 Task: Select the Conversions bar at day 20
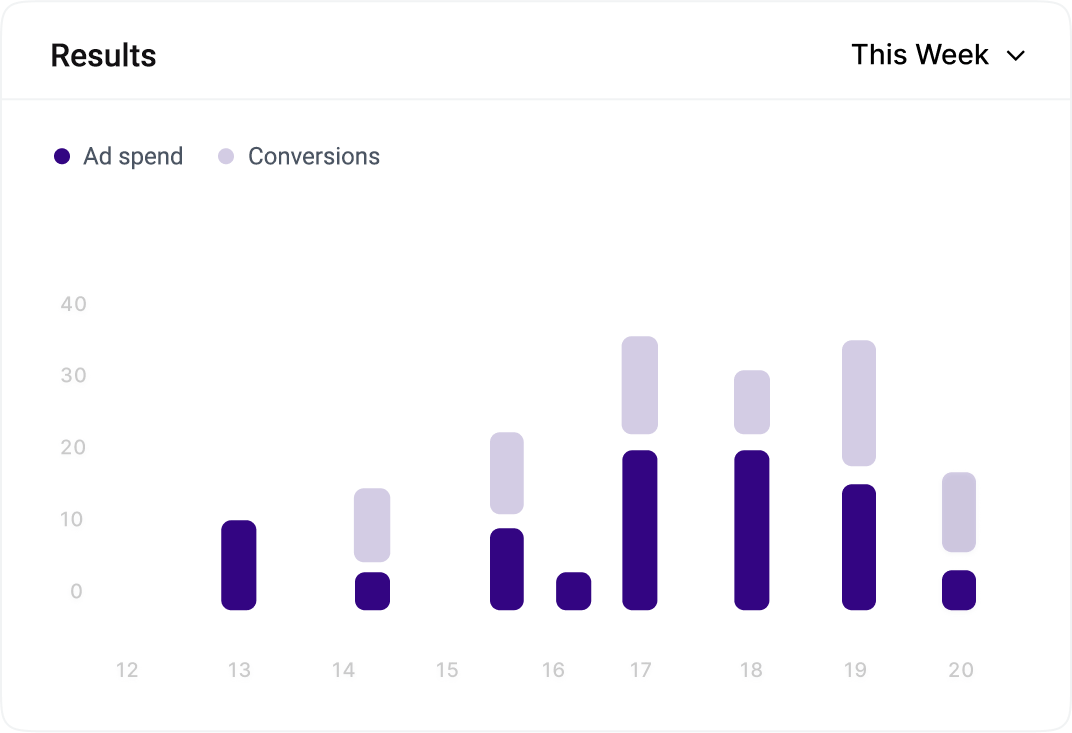(x=959, y=512)
